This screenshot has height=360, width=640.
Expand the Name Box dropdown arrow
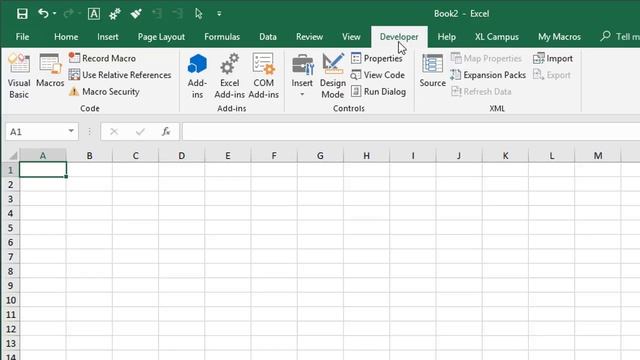71,131
